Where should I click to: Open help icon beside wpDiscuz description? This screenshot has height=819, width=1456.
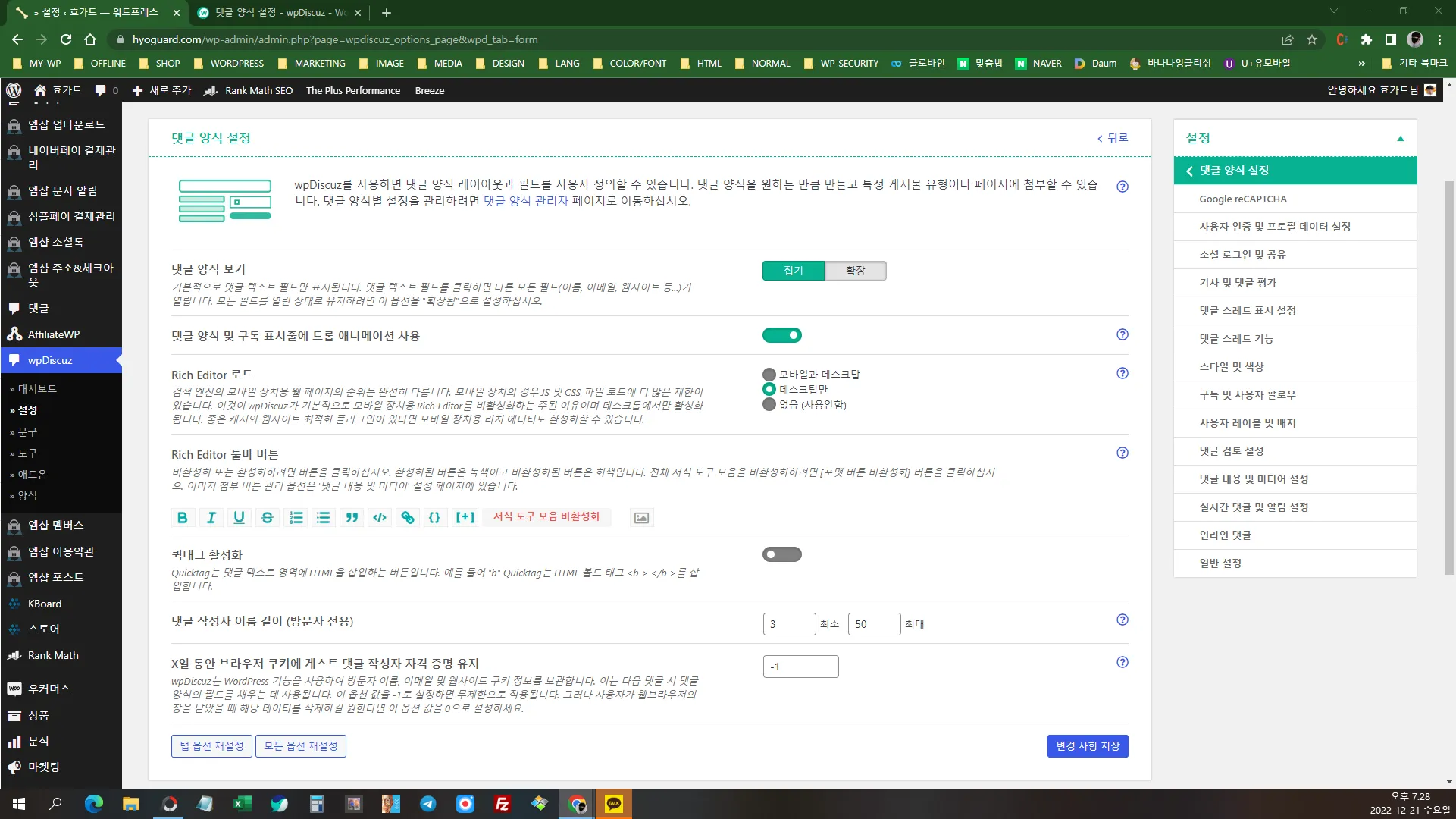[1123, 187]
